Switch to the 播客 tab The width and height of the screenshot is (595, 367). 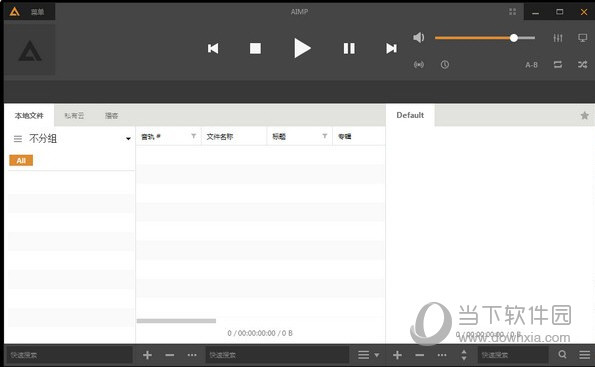[x=112, y=115]
